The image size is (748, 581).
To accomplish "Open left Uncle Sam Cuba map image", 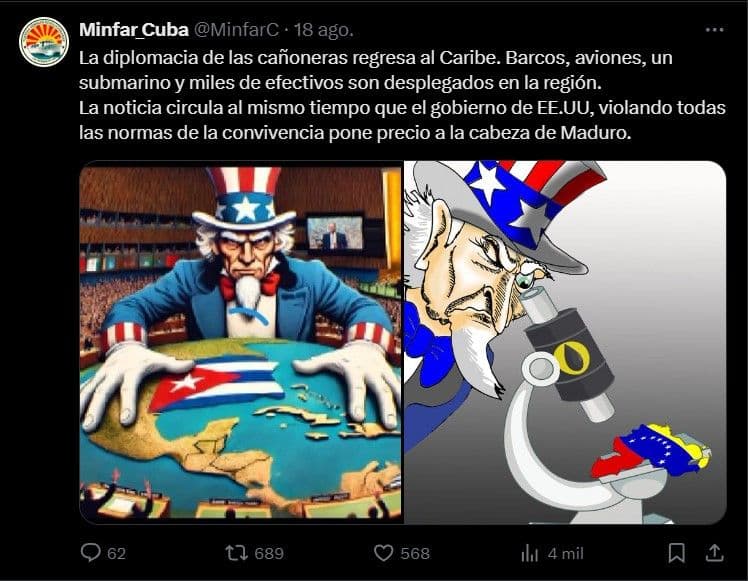I will point(241,342).
